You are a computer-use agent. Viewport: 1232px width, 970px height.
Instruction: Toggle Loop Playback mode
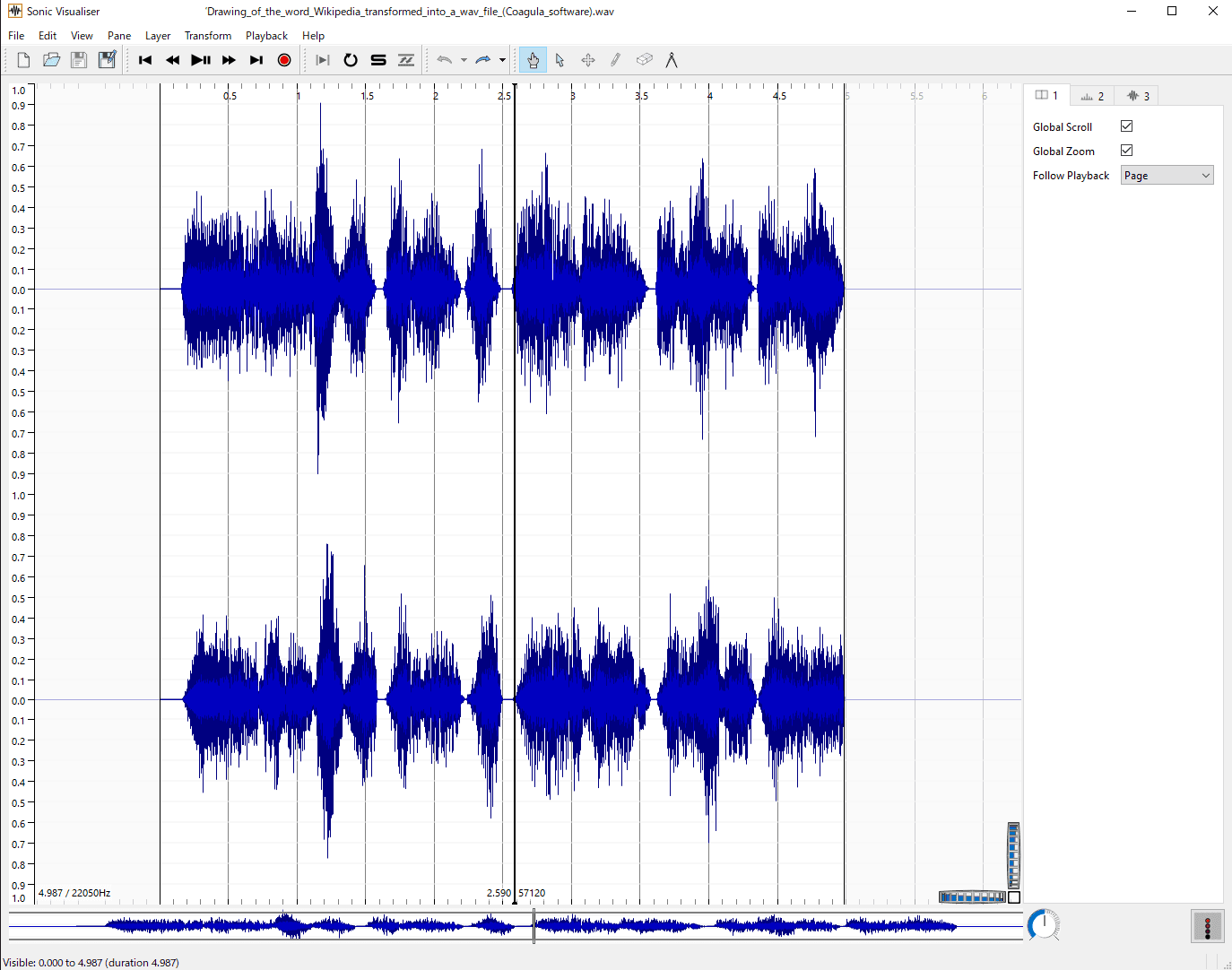coord(351,60)
